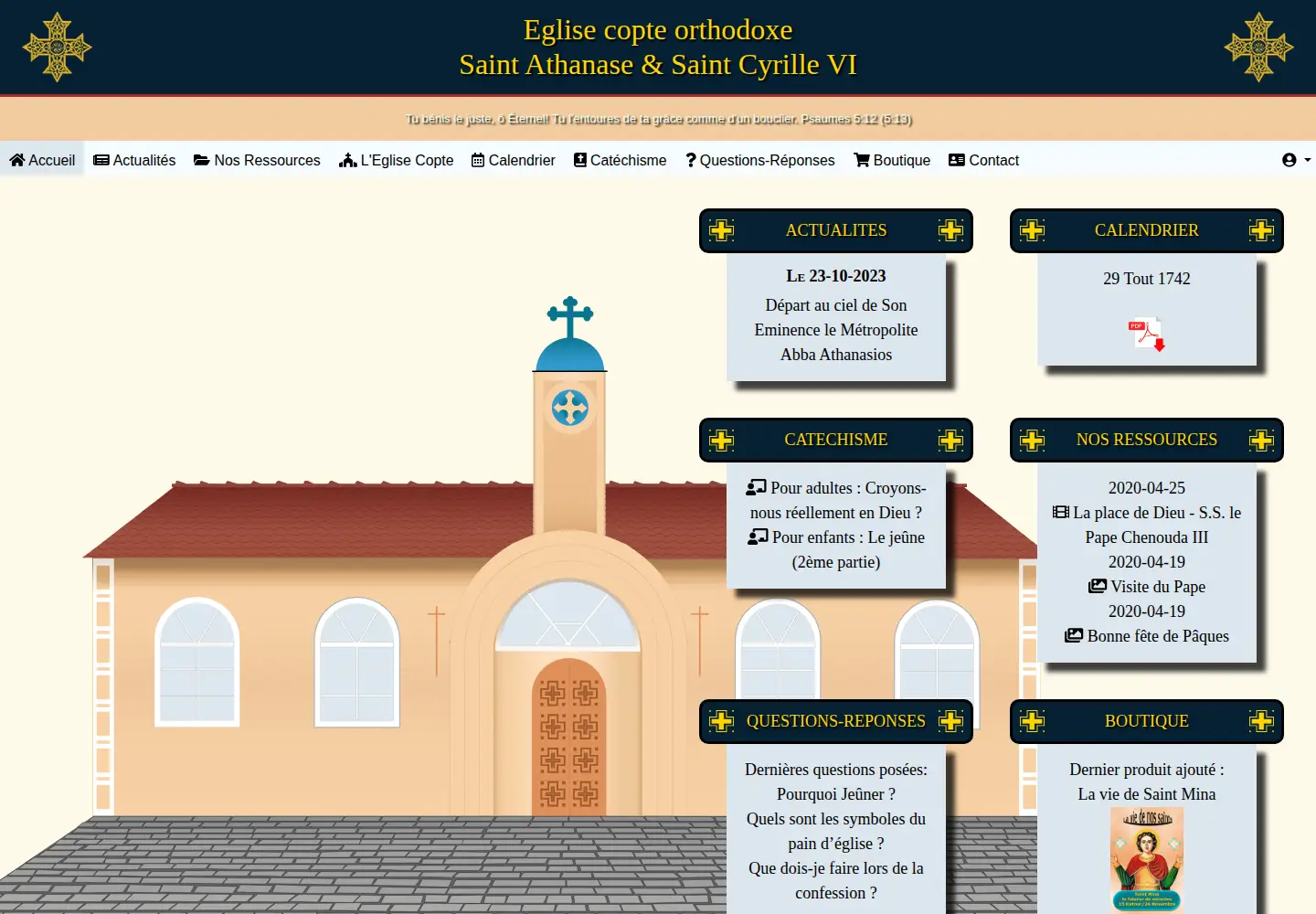Click the Coptic cross logo at top left
The height and width of the screenshot is (914, 1316).
(x=57, y=47)
